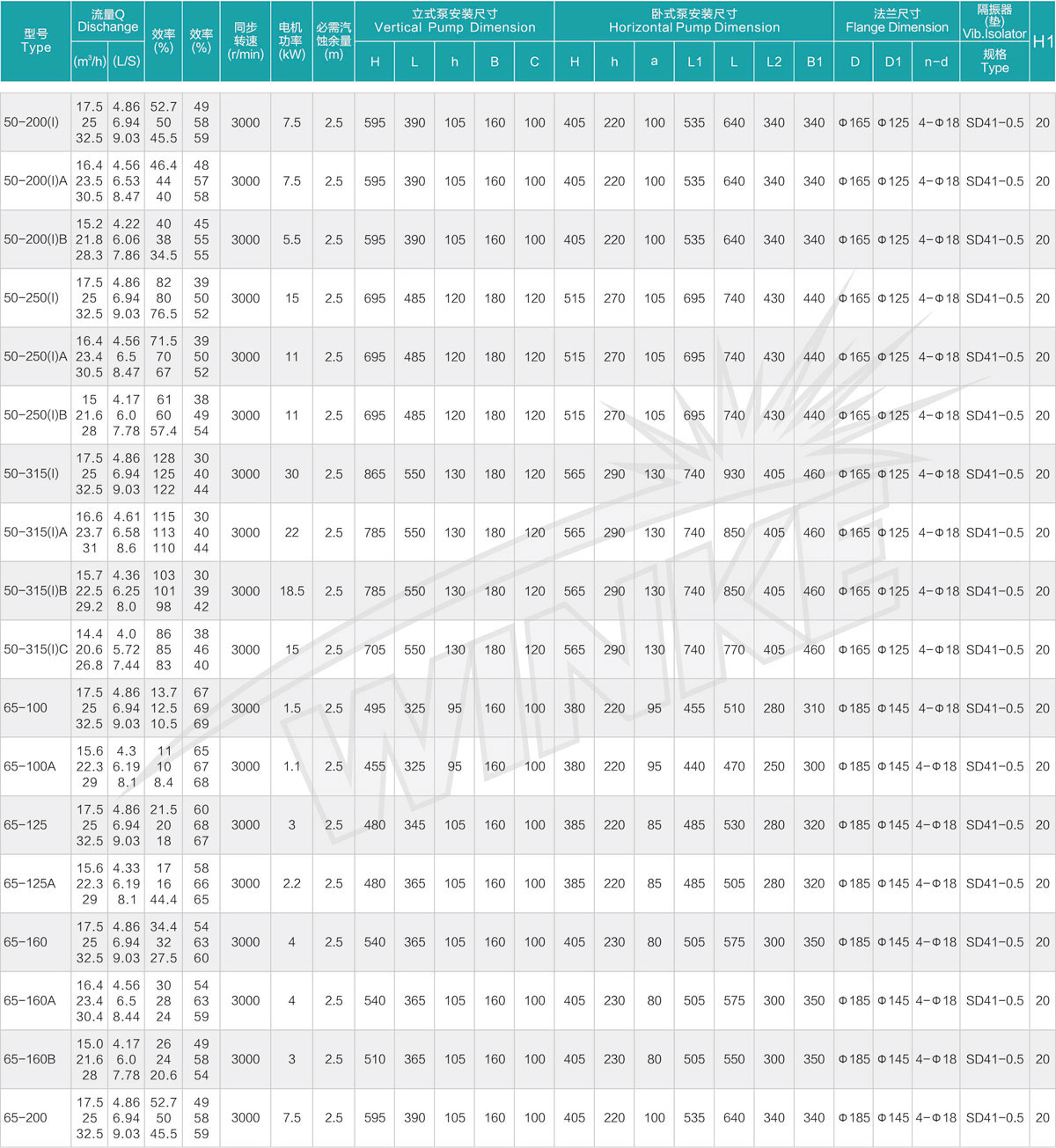Click the L1 horizontal dimension sub-header
This screenshot has height=1148, width=1056.
coord(694,62)
